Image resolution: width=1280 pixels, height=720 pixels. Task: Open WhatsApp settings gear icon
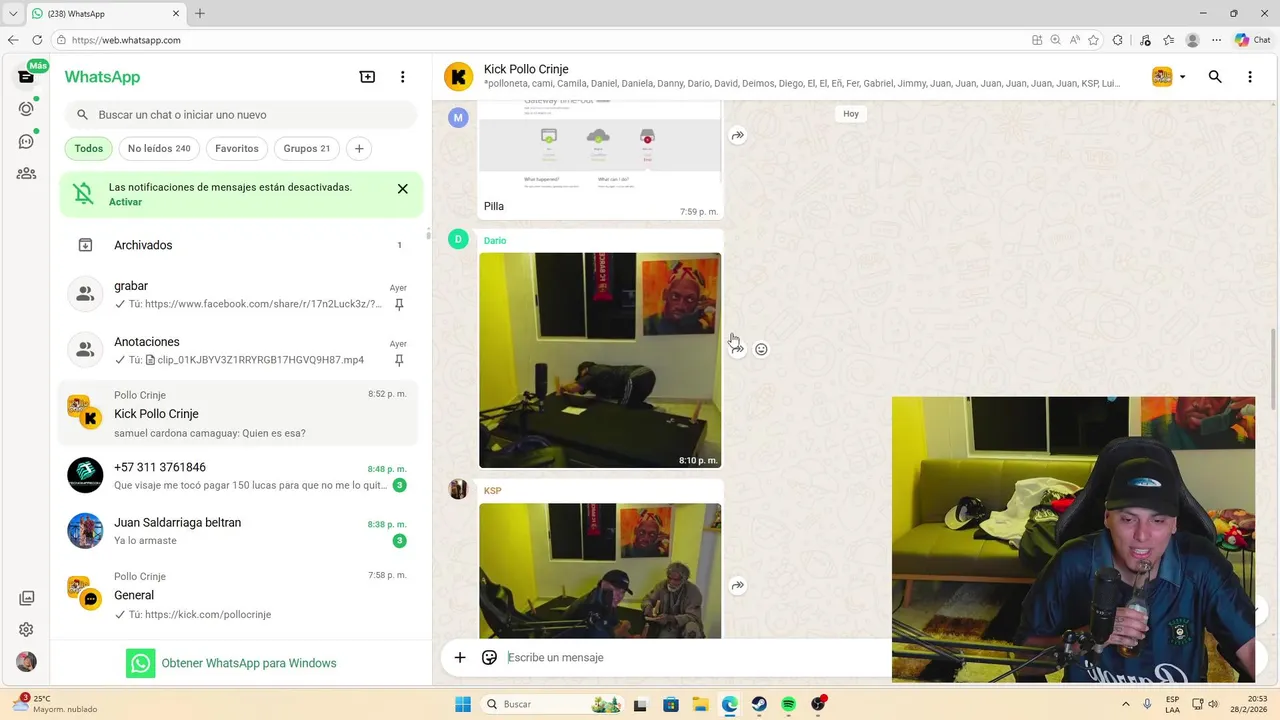(x=27, y=630)
